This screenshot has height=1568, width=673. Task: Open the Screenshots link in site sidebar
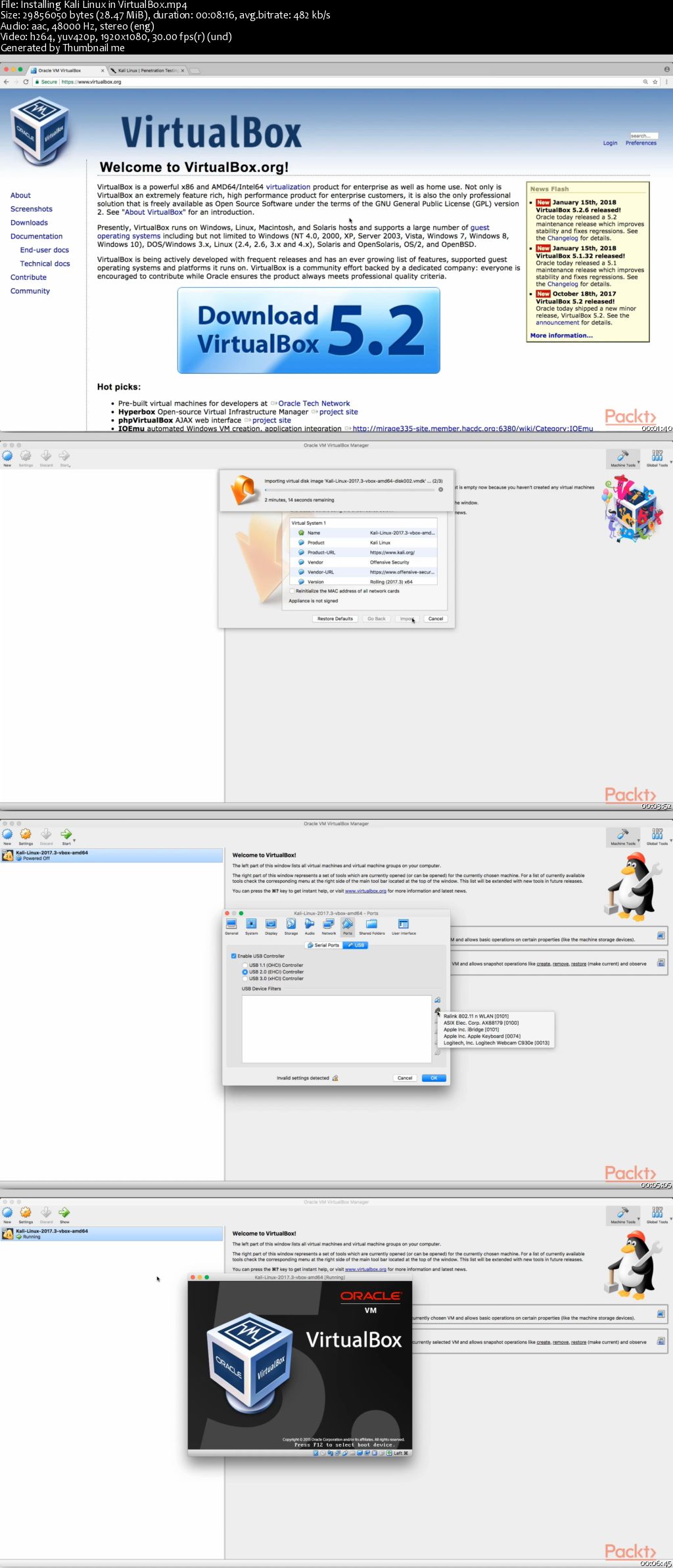pos(31,209)
